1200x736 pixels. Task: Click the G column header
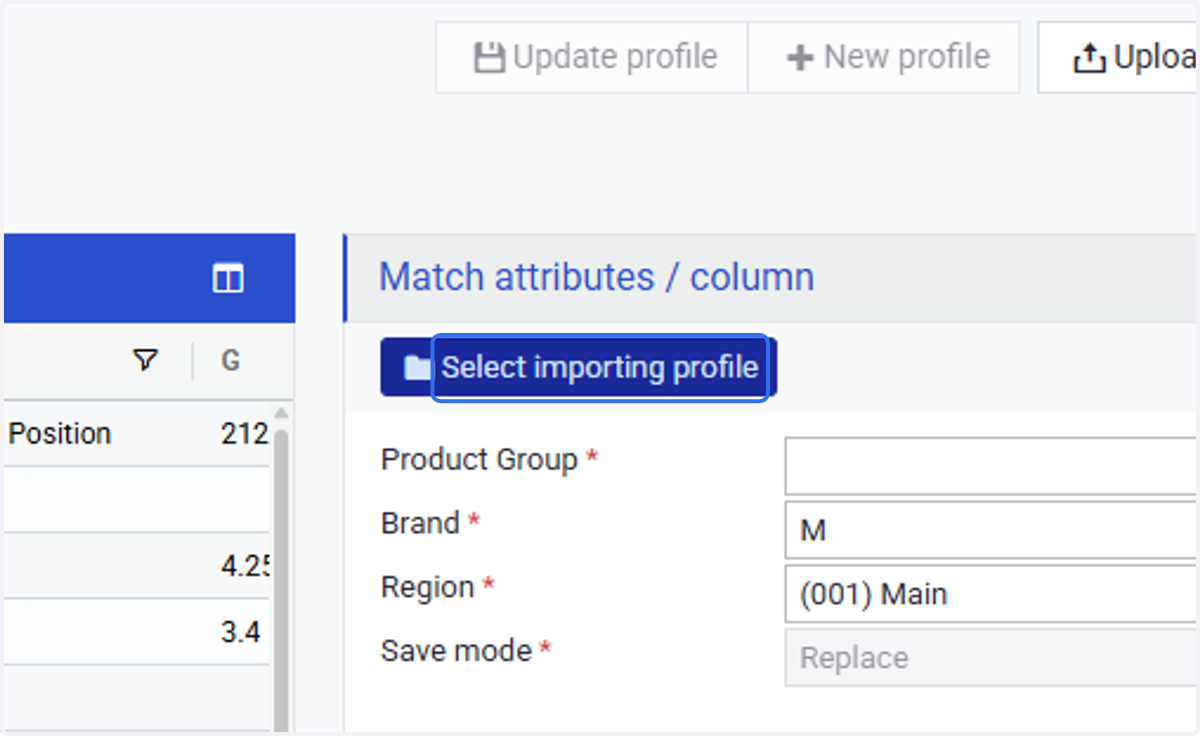click(x=230, y=360)
